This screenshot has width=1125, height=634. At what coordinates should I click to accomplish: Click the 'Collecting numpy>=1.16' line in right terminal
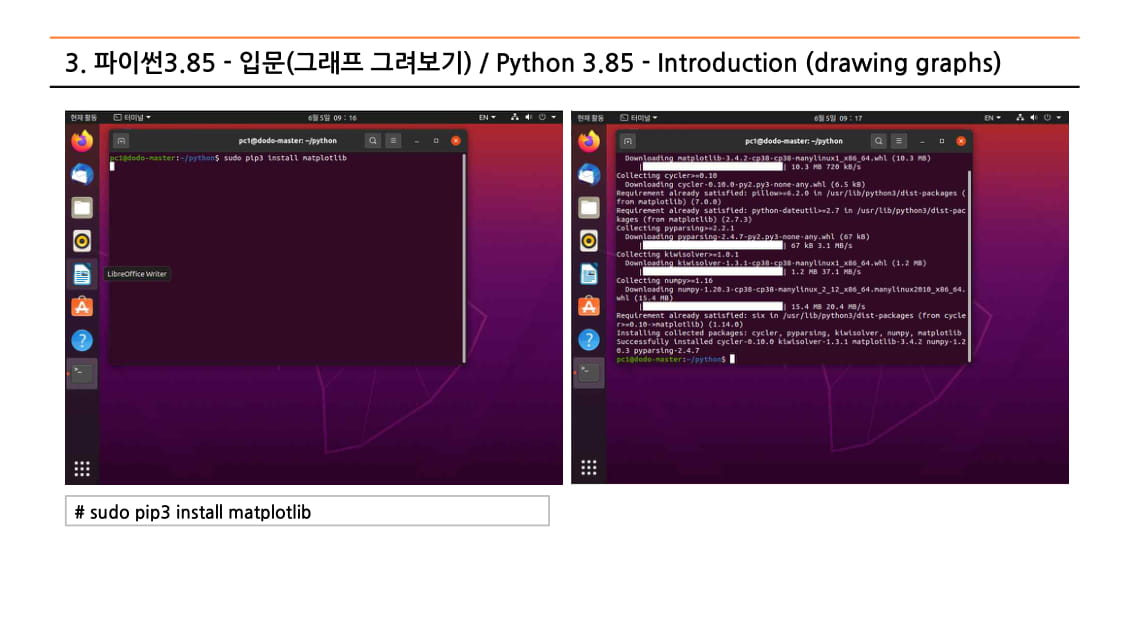(664, 280)
